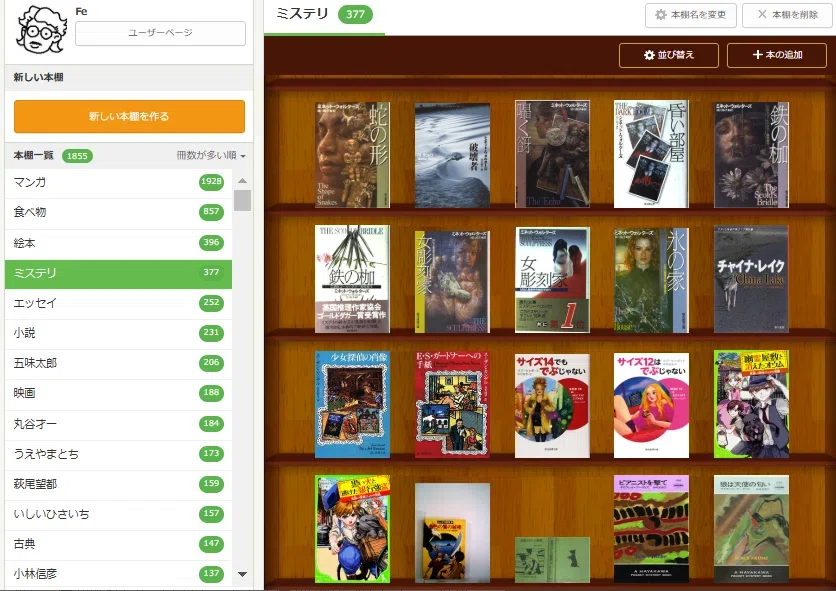Click 新しい本棚を作る orange button

click(x=130, y=116)
